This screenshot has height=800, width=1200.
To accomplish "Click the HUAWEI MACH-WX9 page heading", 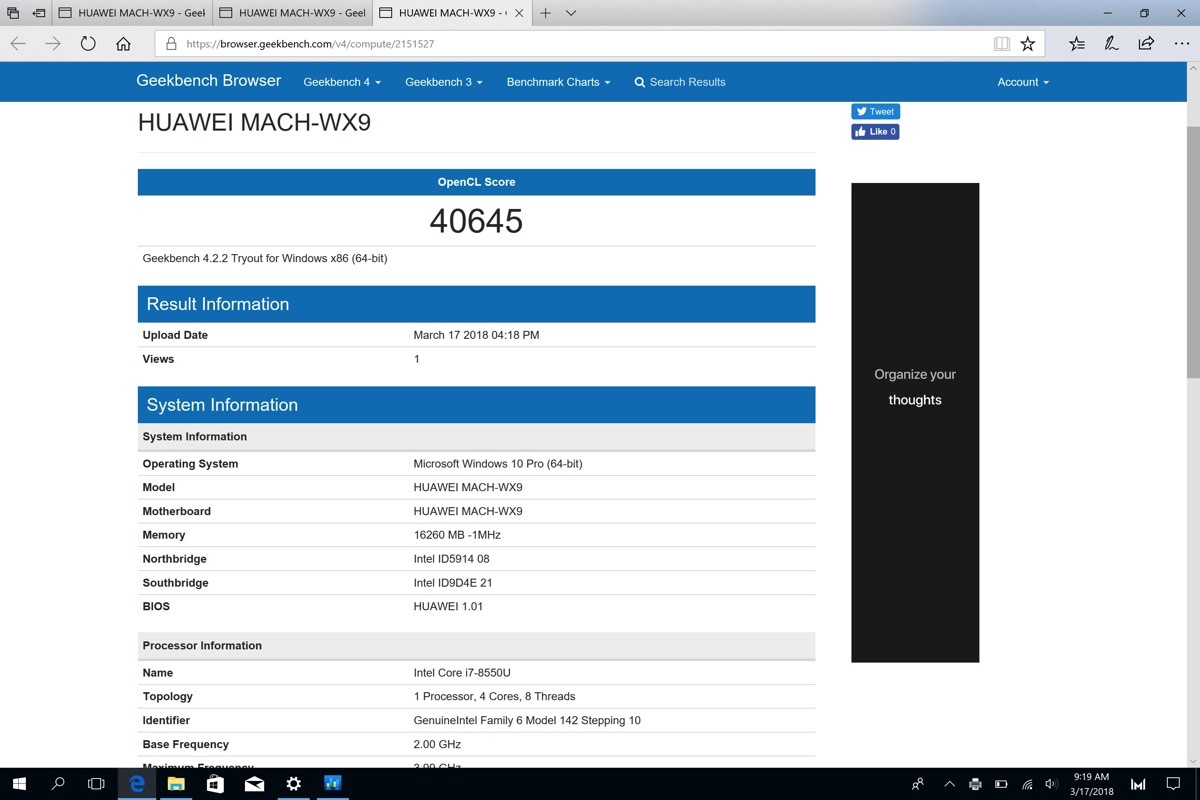I will point(254,123).
